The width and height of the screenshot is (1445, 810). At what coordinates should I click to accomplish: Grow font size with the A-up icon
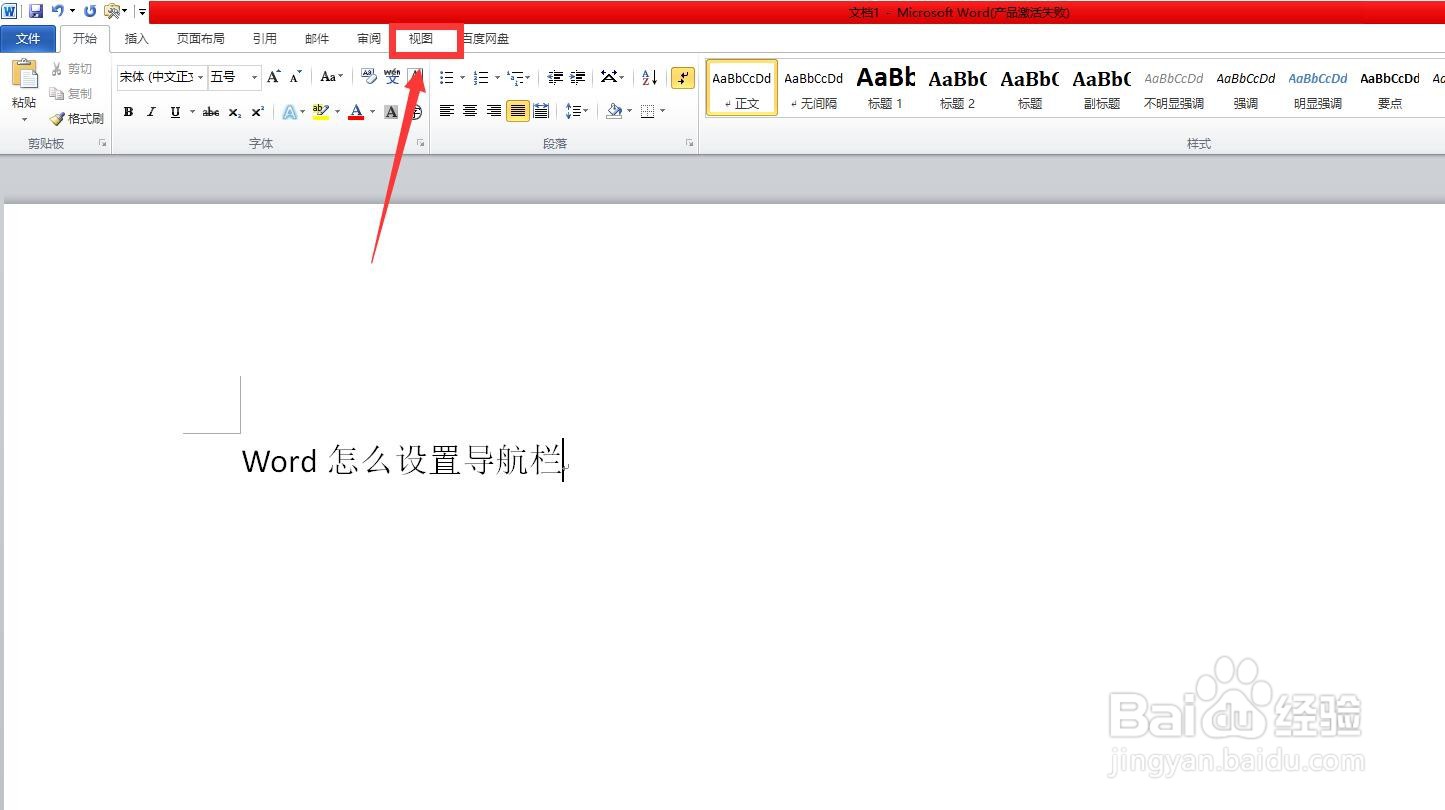[x=273, y=77]
